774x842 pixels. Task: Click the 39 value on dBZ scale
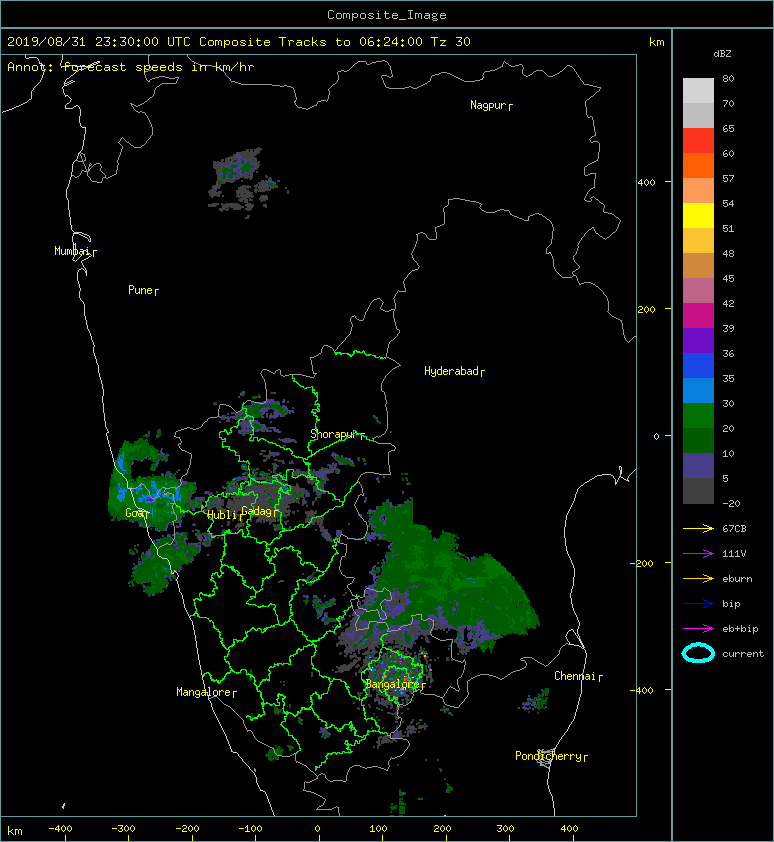tap(728, 329)
